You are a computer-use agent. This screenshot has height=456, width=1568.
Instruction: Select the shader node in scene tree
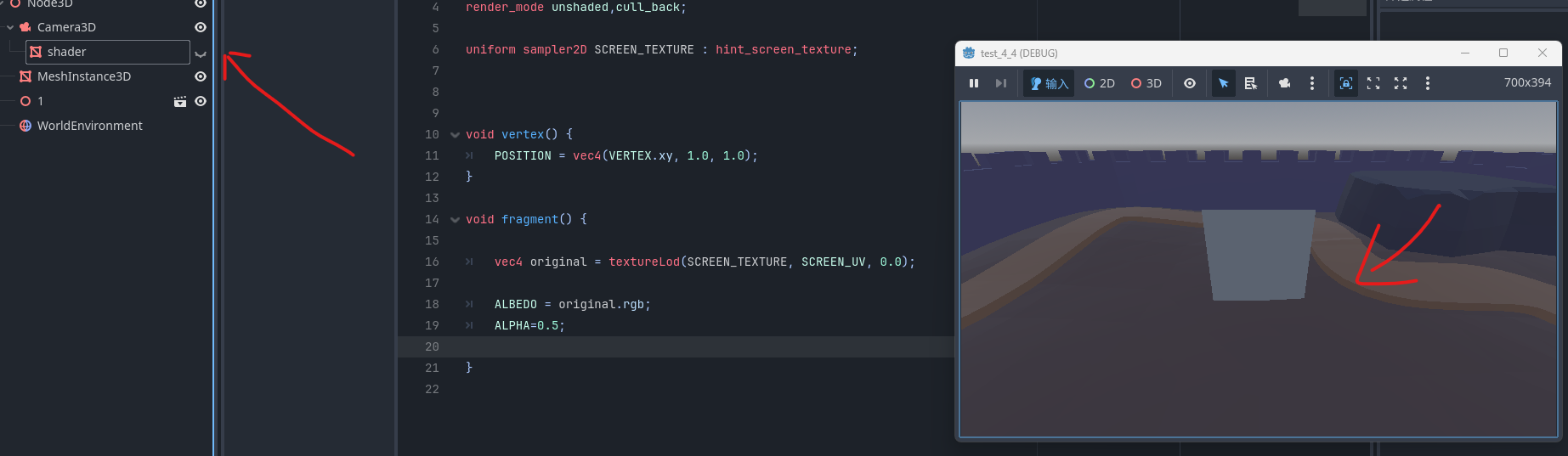click(x=66, y=52)
